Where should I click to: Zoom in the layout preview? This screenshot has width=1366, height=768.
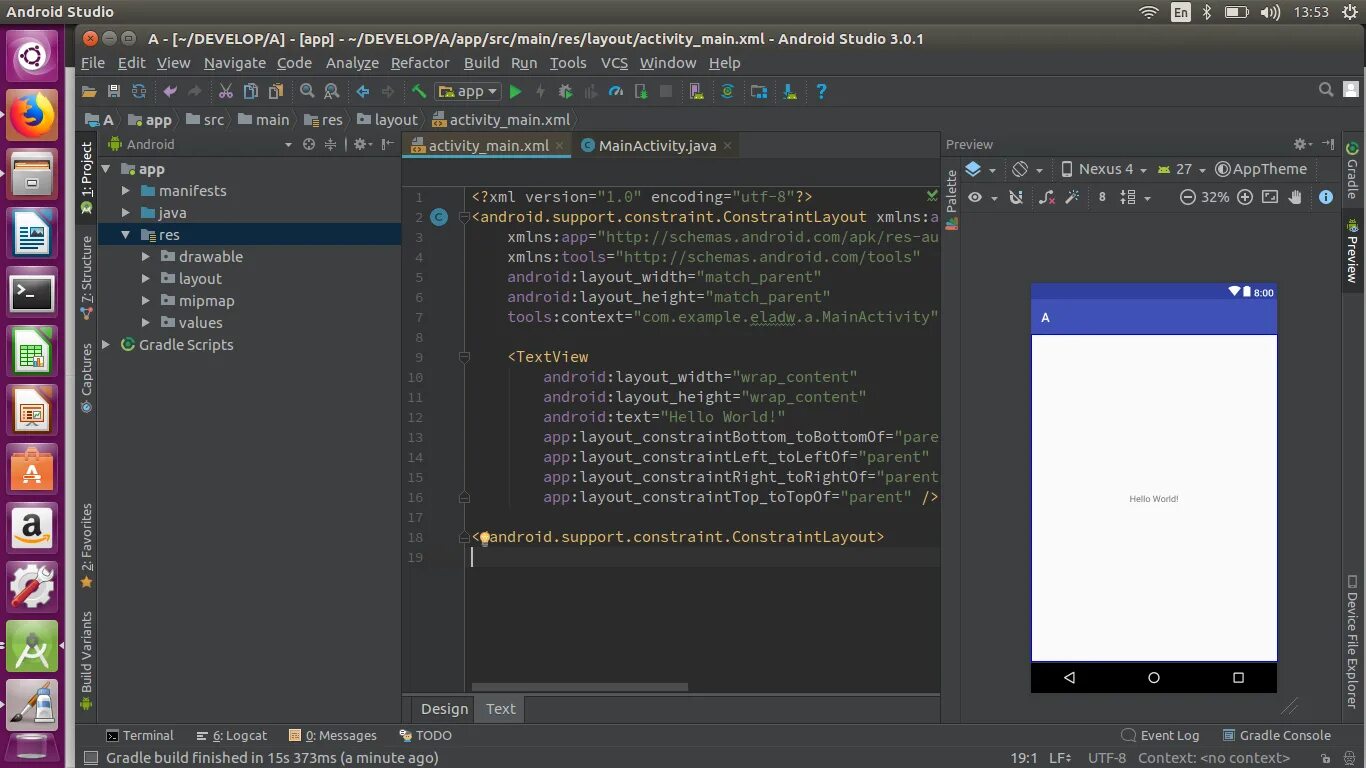point(1245,197)
